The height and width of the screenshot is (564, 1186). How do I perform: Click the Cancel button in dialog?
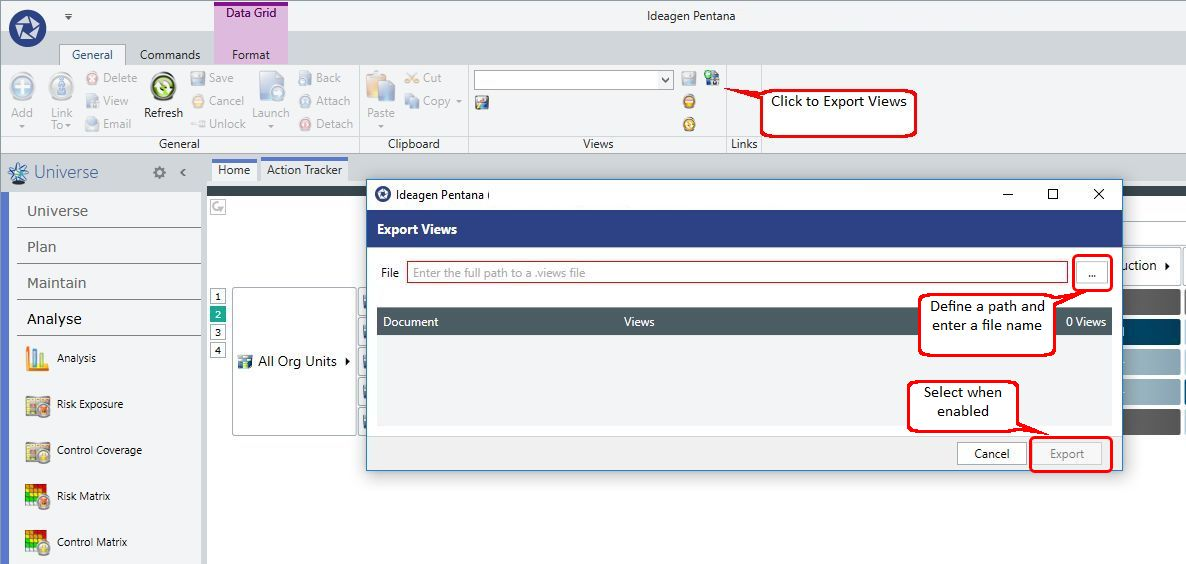pyautogui.click(x=992, y=454)
